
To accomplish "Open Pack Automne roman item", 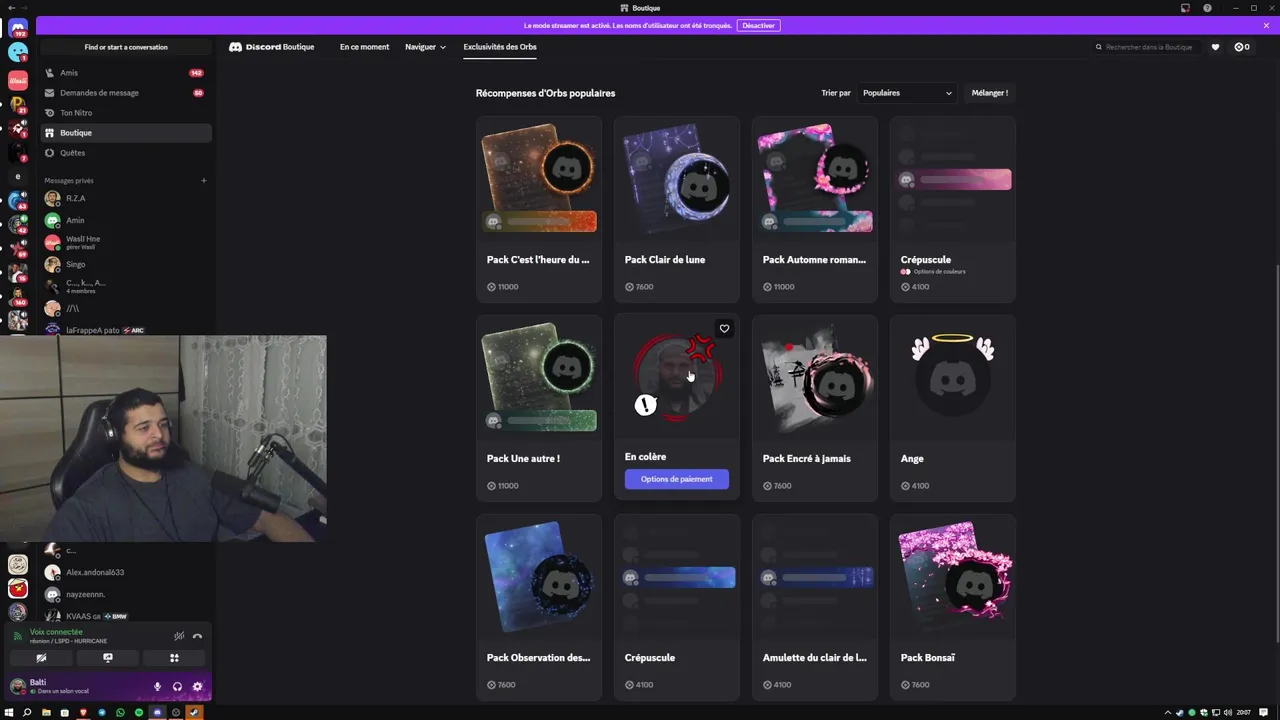I will 815,209.
